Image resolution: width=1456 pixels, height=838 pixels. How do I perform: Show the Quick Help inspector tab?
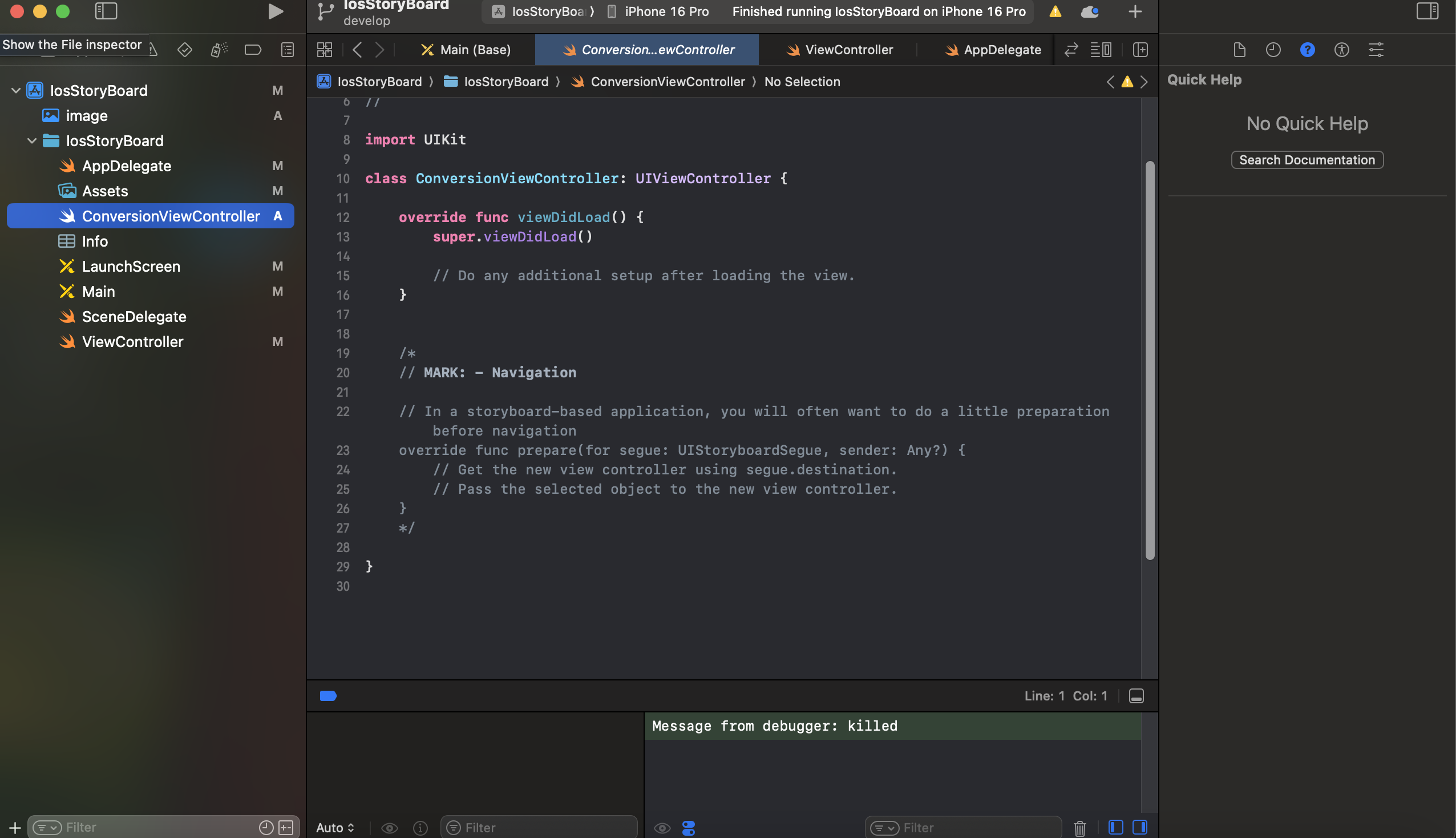(x=1308, y=50)
